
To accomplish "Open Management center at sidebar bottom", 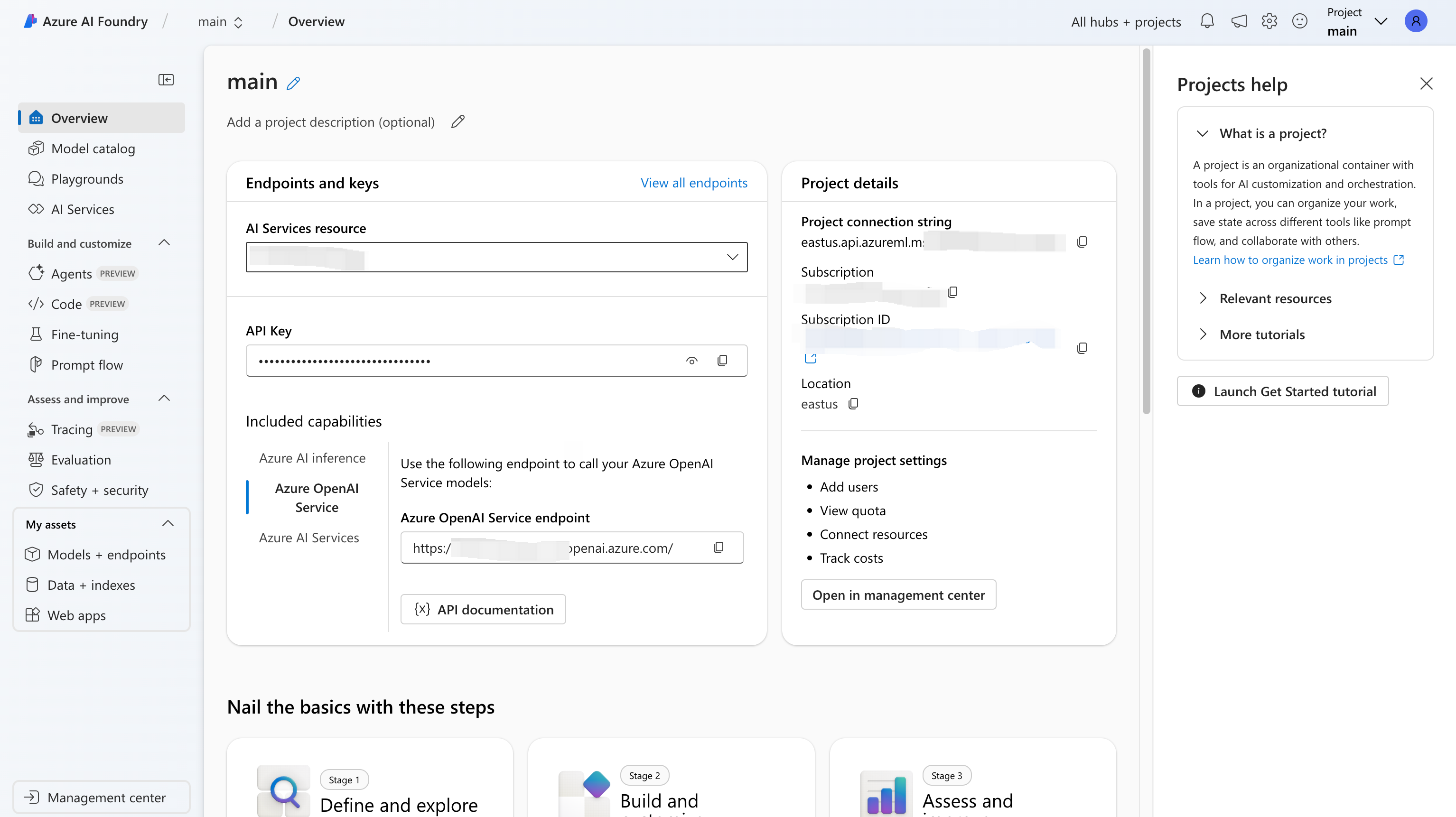I will (x=102, y=797).
